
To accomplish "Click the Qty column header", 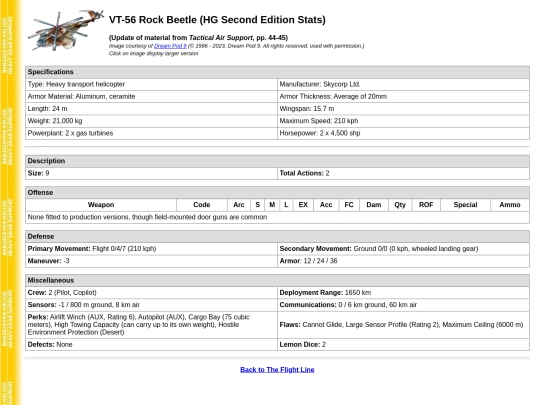I will tap(400, 205).
